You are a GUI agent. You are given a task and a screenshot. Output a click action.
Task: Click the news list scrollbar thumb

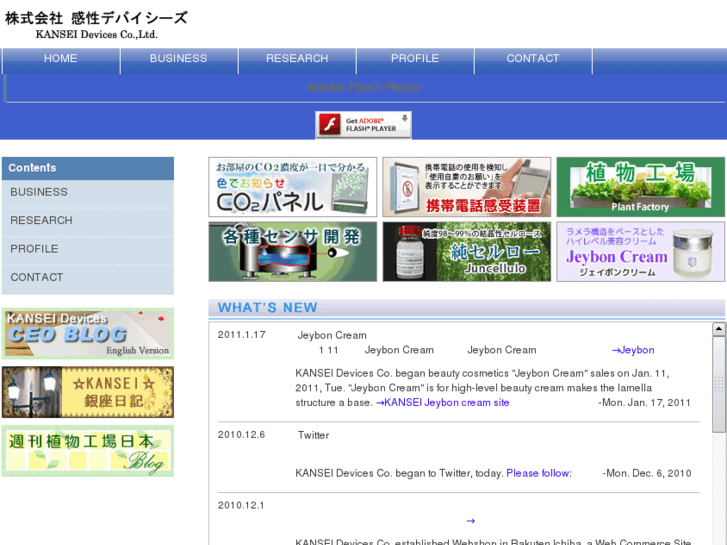[719, 384]
